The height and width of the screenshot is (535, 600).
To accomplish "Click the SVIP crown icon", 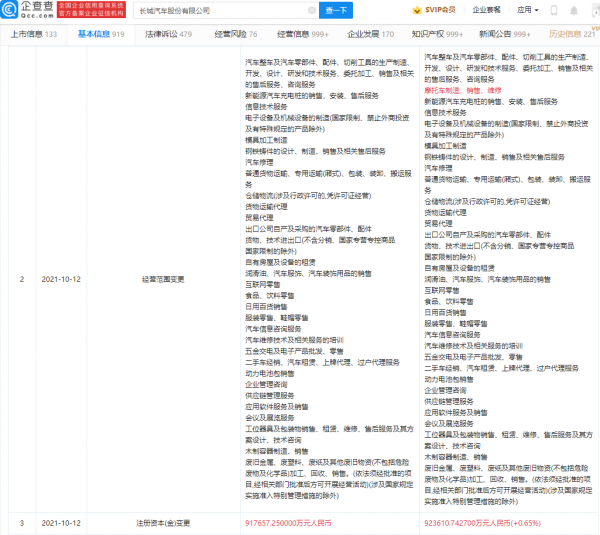I will (417, 10).
